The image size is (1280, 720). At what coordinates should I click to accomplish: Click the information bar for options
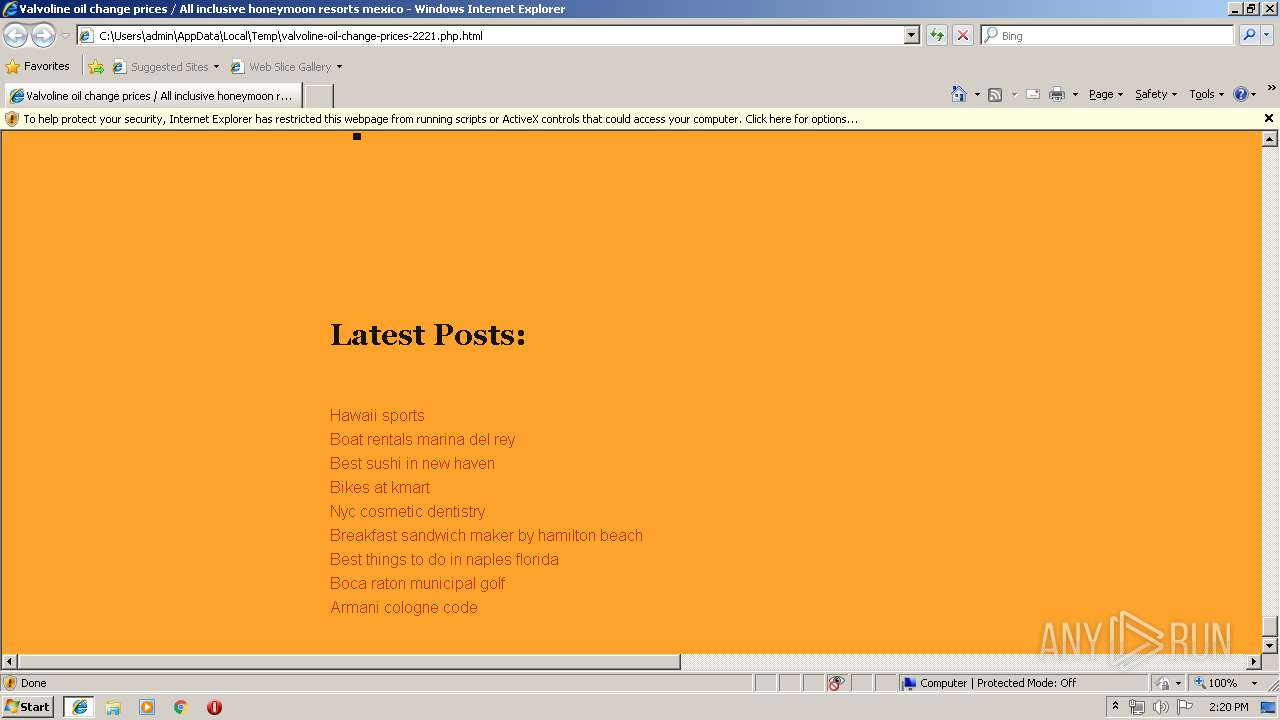[440, 119]
